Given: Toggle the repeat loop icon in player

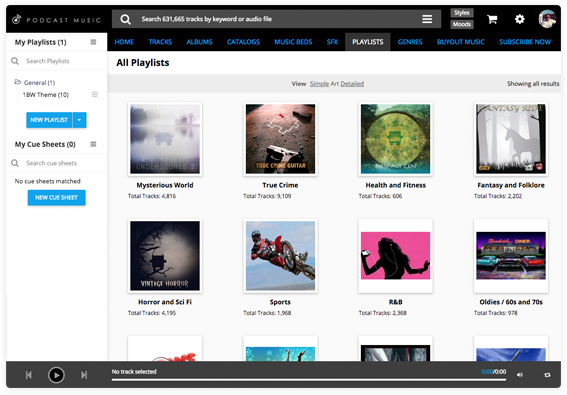Looking at the screenshot, I should pos(547,375).
